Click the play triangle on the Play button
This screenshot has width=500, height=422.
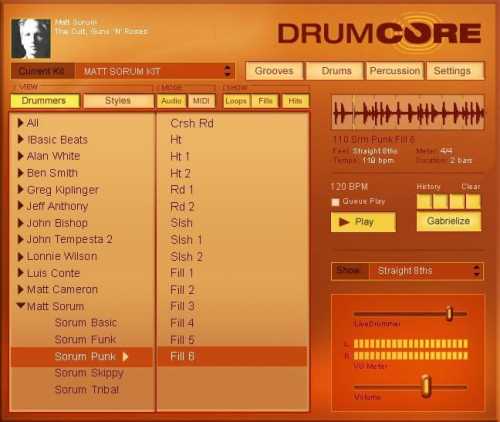(344, 222)
